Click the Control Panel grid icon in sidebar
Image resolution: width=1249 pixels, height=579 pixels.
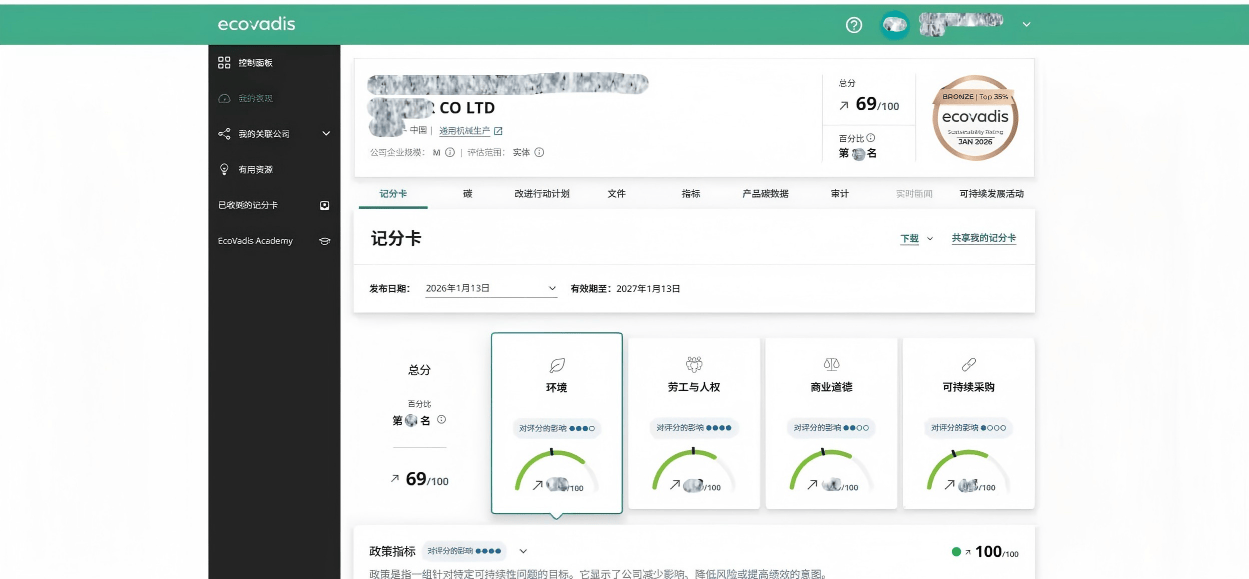[x=224, y=63]
